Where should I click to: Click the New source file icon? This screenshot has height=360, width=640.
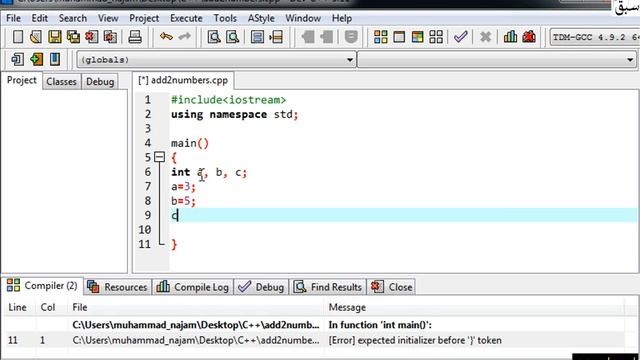point(18,37)
